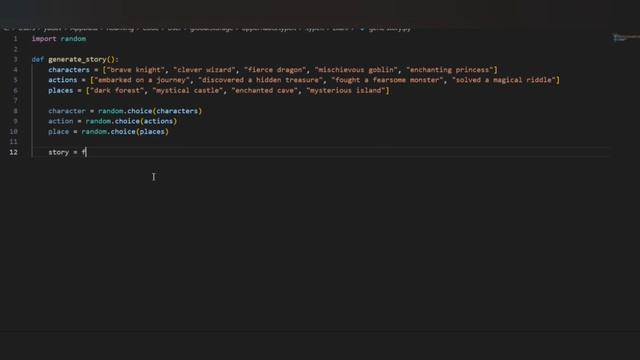The width and height of the screenshot is (640, 360).
Task: Click the story variable on line 12
Action: [x=58, y=152]
